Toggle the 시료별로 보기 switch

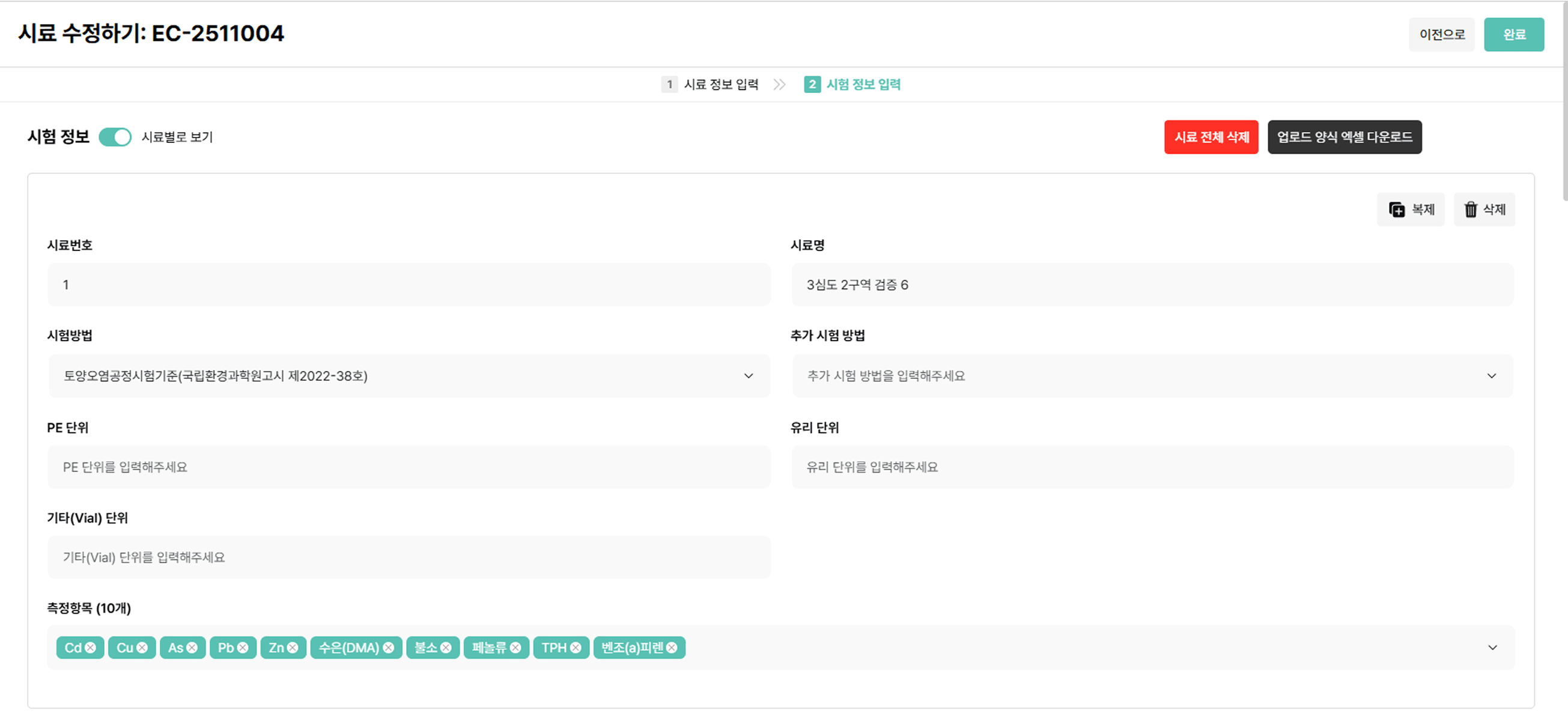click(x=115, y=137)
